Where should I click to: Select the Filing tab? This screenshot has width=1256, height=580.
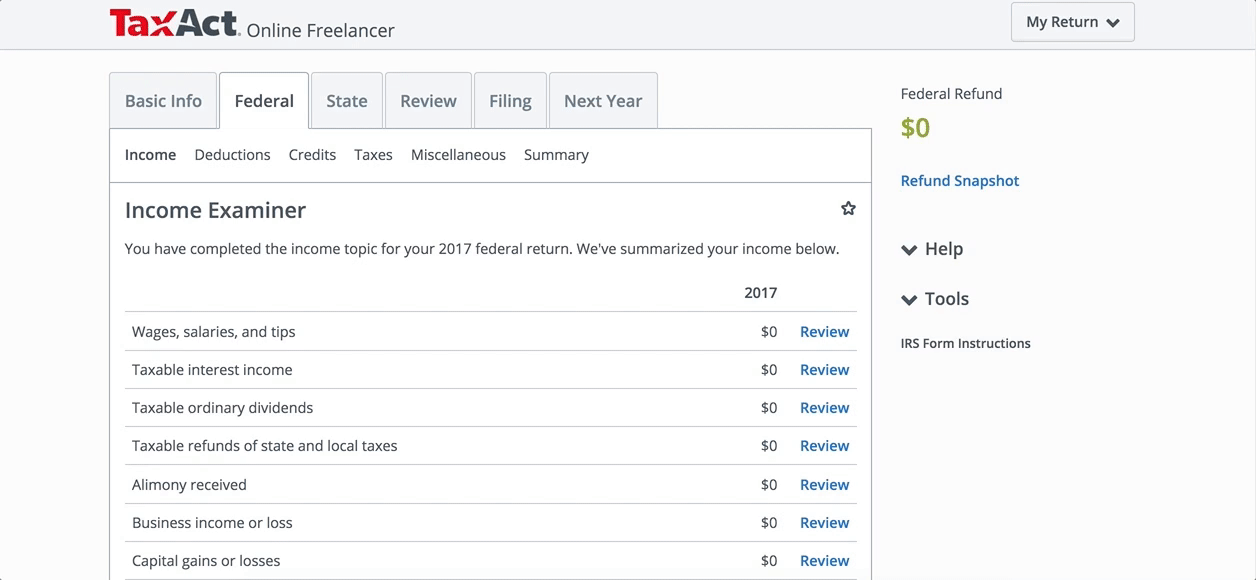coord(510,101)
